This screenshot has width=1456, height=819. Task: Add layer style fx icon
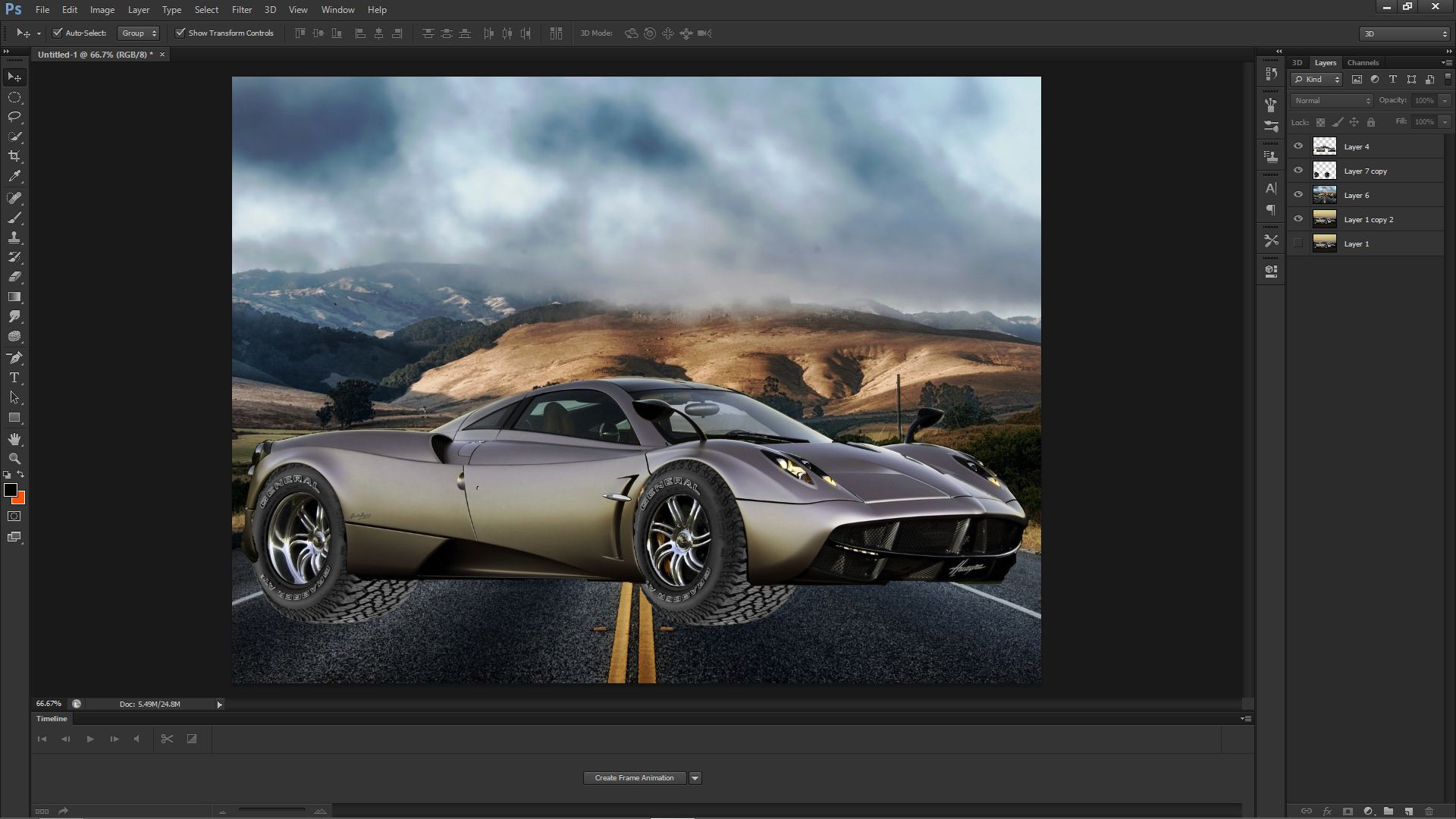coord(1327,811)
